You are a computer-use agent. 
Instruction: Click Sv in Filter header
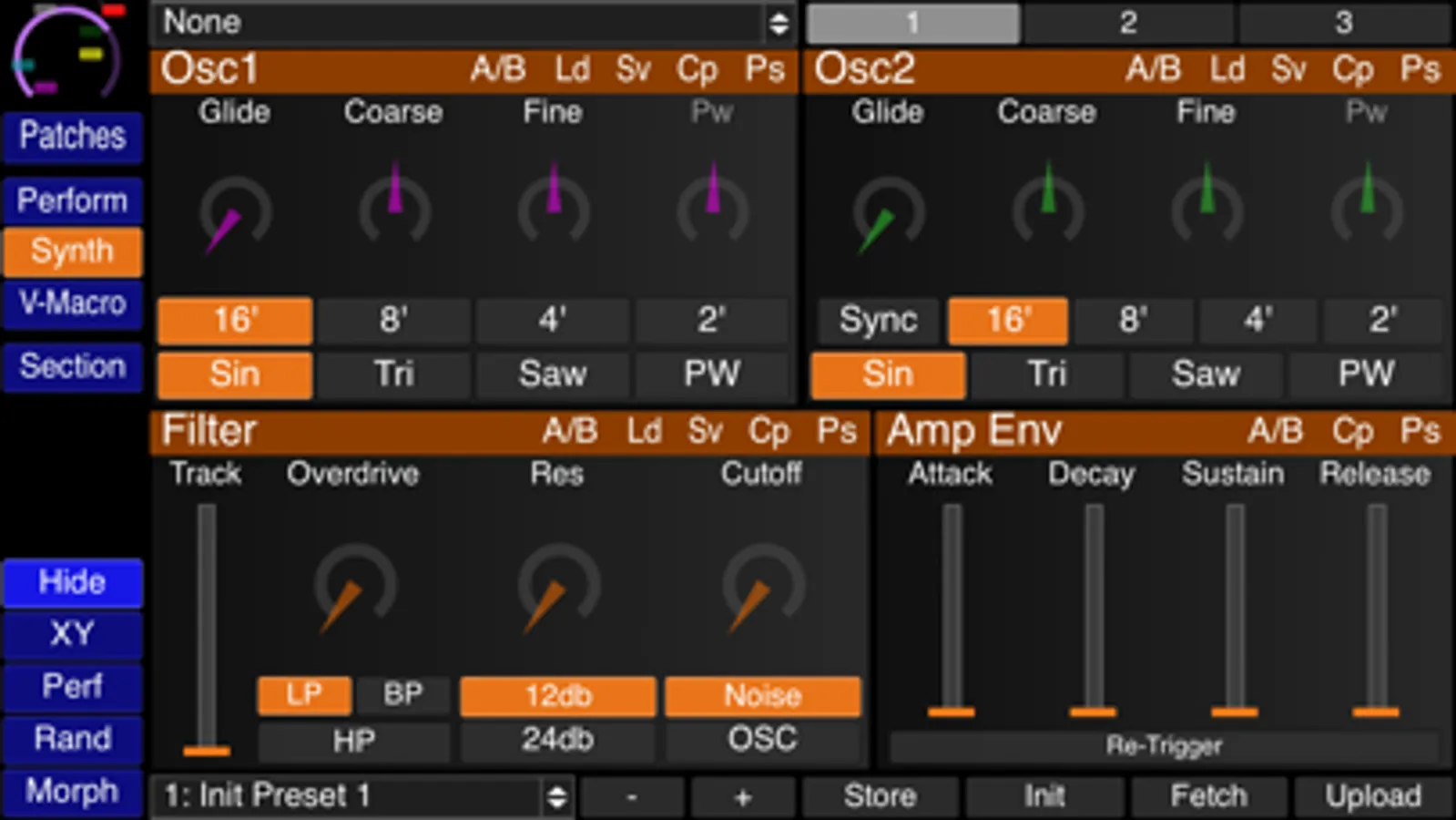pos(706,432)
